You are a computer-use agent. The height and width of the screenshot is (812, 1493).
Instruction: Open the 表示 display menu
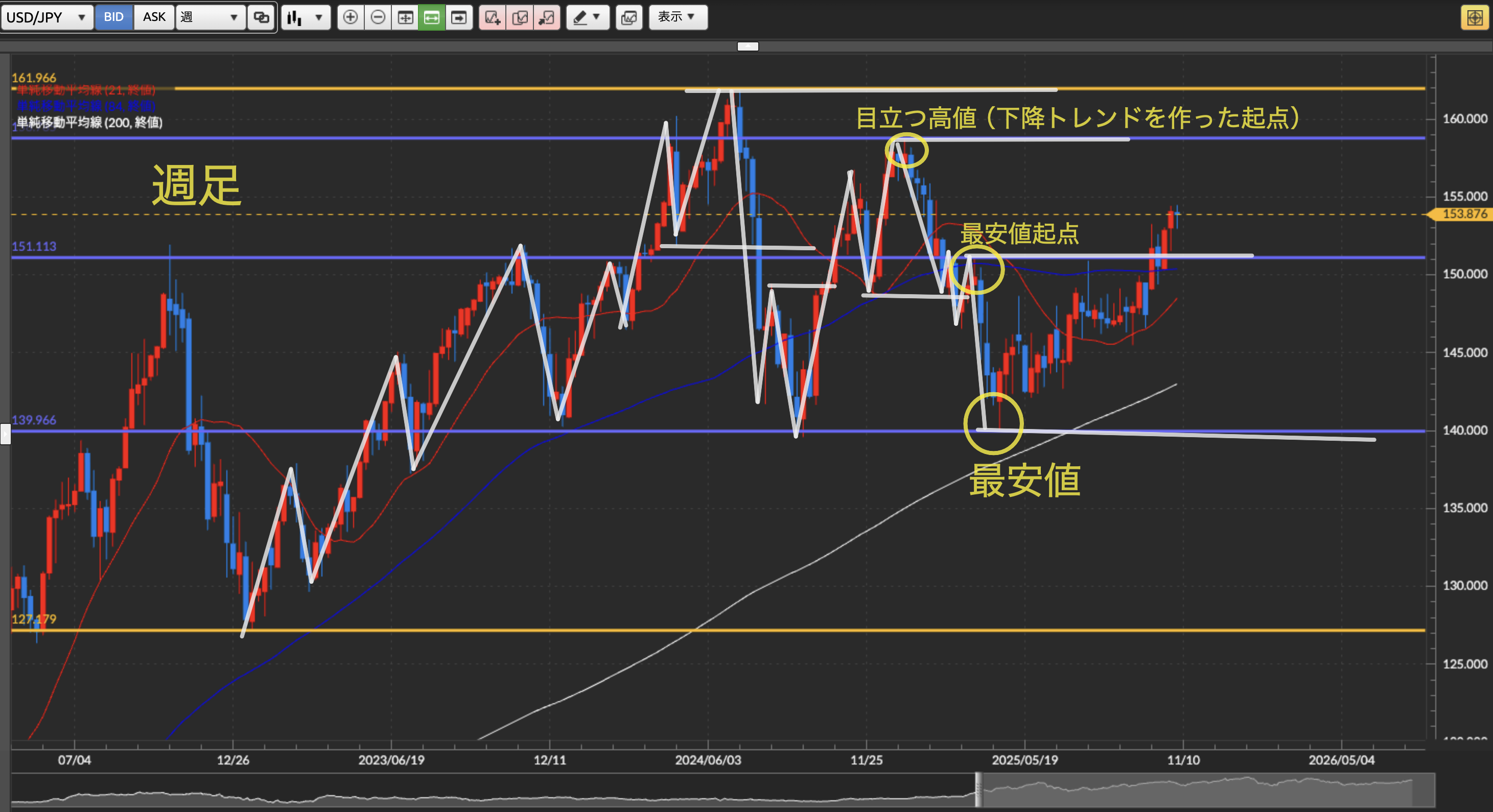click(677, 17)
